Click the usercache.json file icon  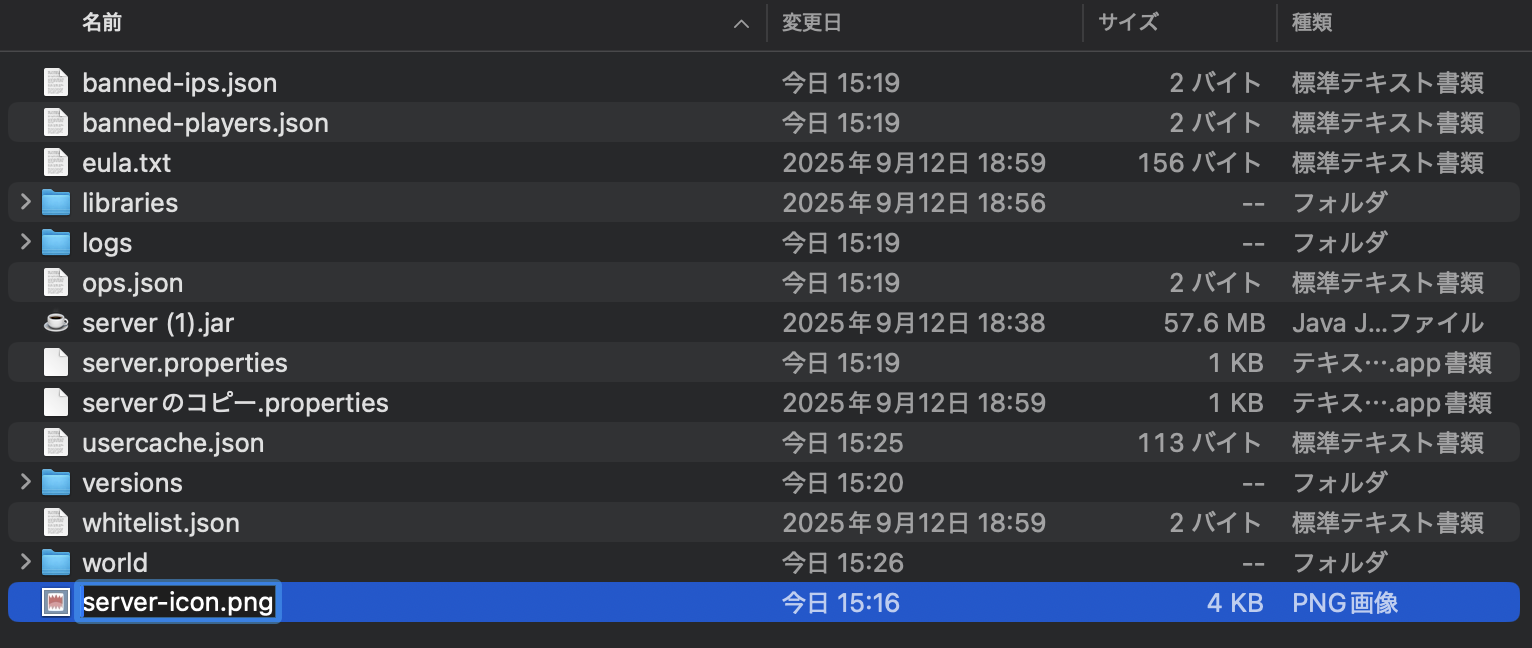56,443
